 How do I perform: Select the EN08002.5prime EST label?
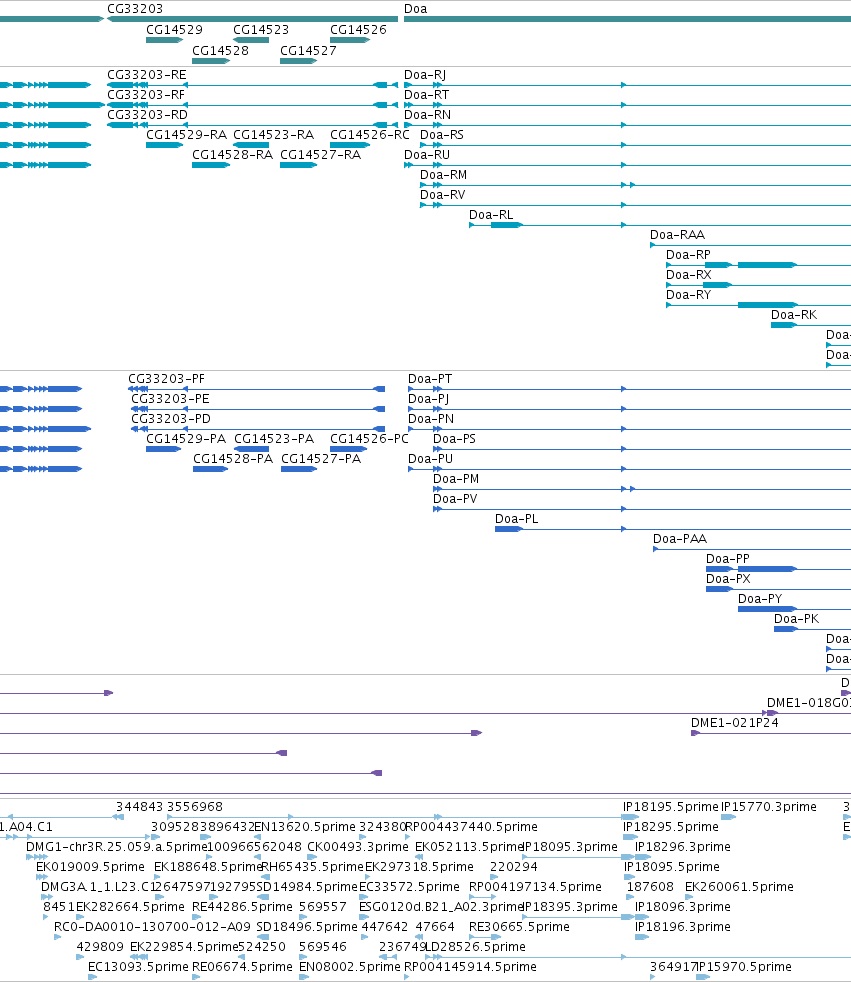coord(349,967)
